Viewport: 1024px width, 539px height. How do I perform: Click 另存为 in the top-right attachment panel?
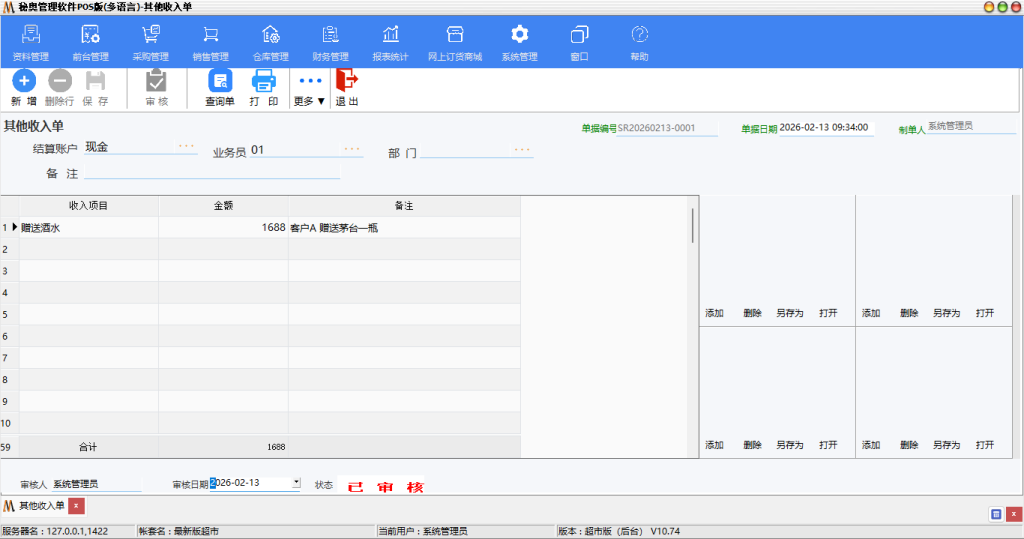coord(946,313)
